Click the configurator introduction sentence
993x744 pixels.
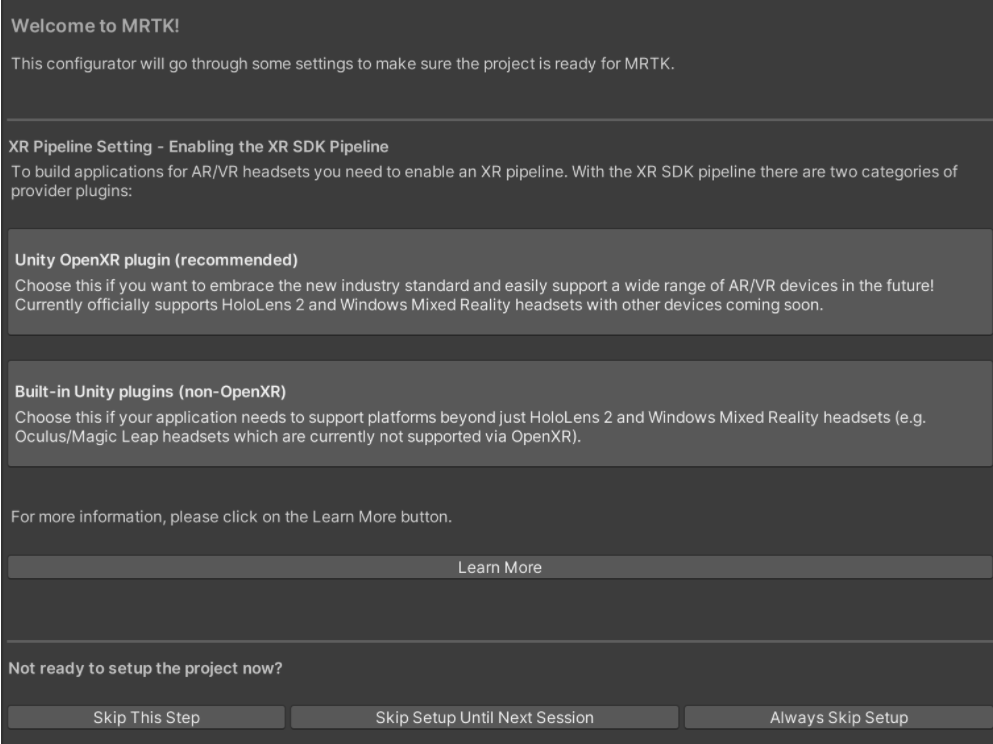[344, 65]
